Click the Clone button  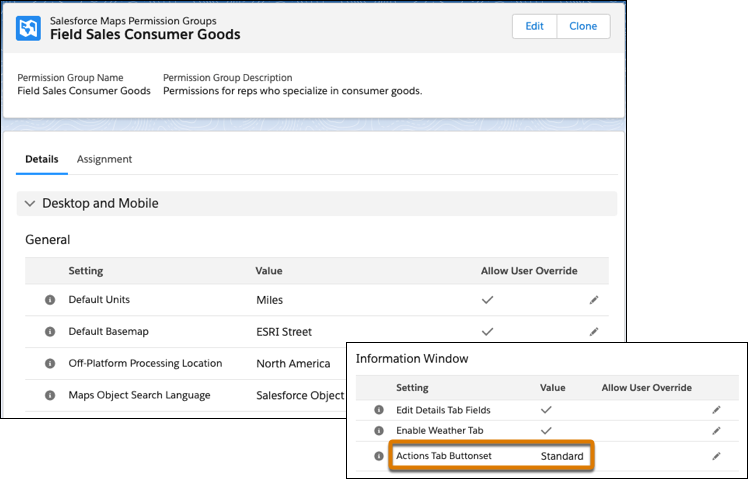tap(583, 26)
